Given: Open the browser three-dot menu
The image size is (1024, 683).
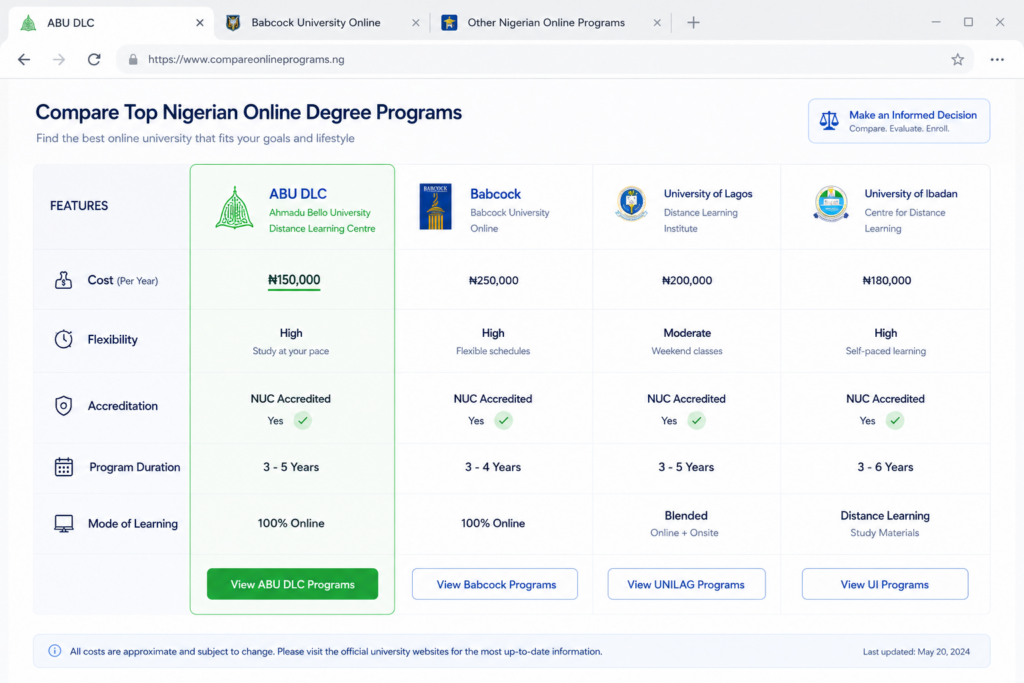Looking at the screenshot, I should tap(997, 59).
